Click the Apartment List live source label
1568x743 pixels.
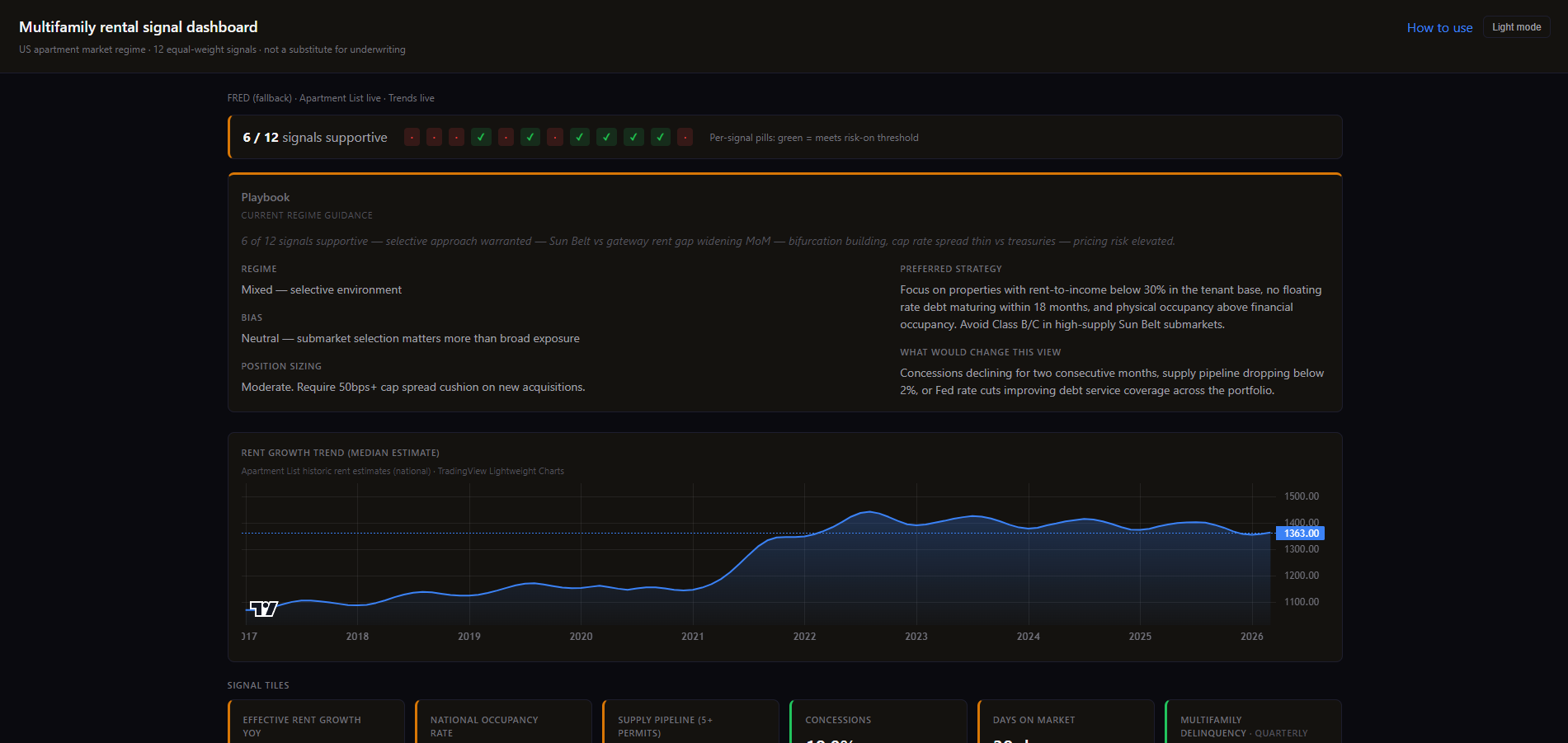339,97
